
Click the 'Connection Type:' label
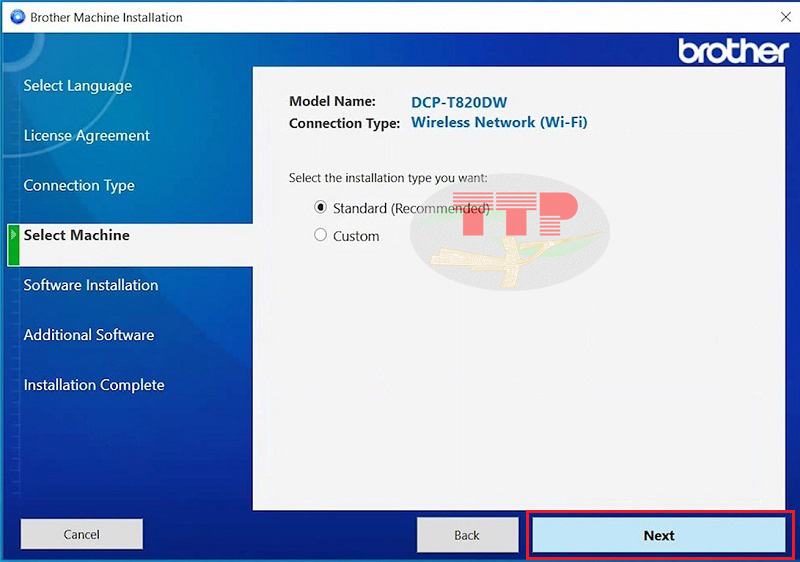pyautogui.click(x=344, y=123)
